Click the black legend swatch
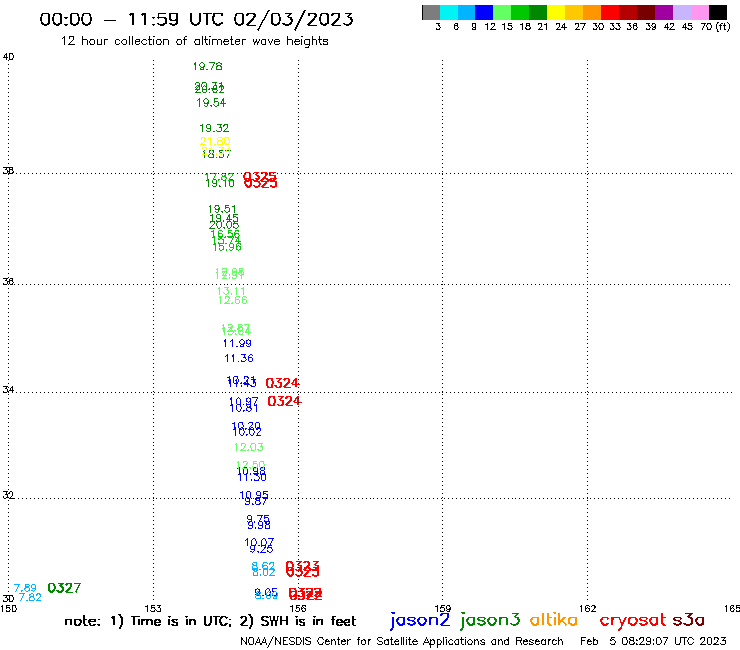The height and width of the screenshot is (650, 740). 717,12
